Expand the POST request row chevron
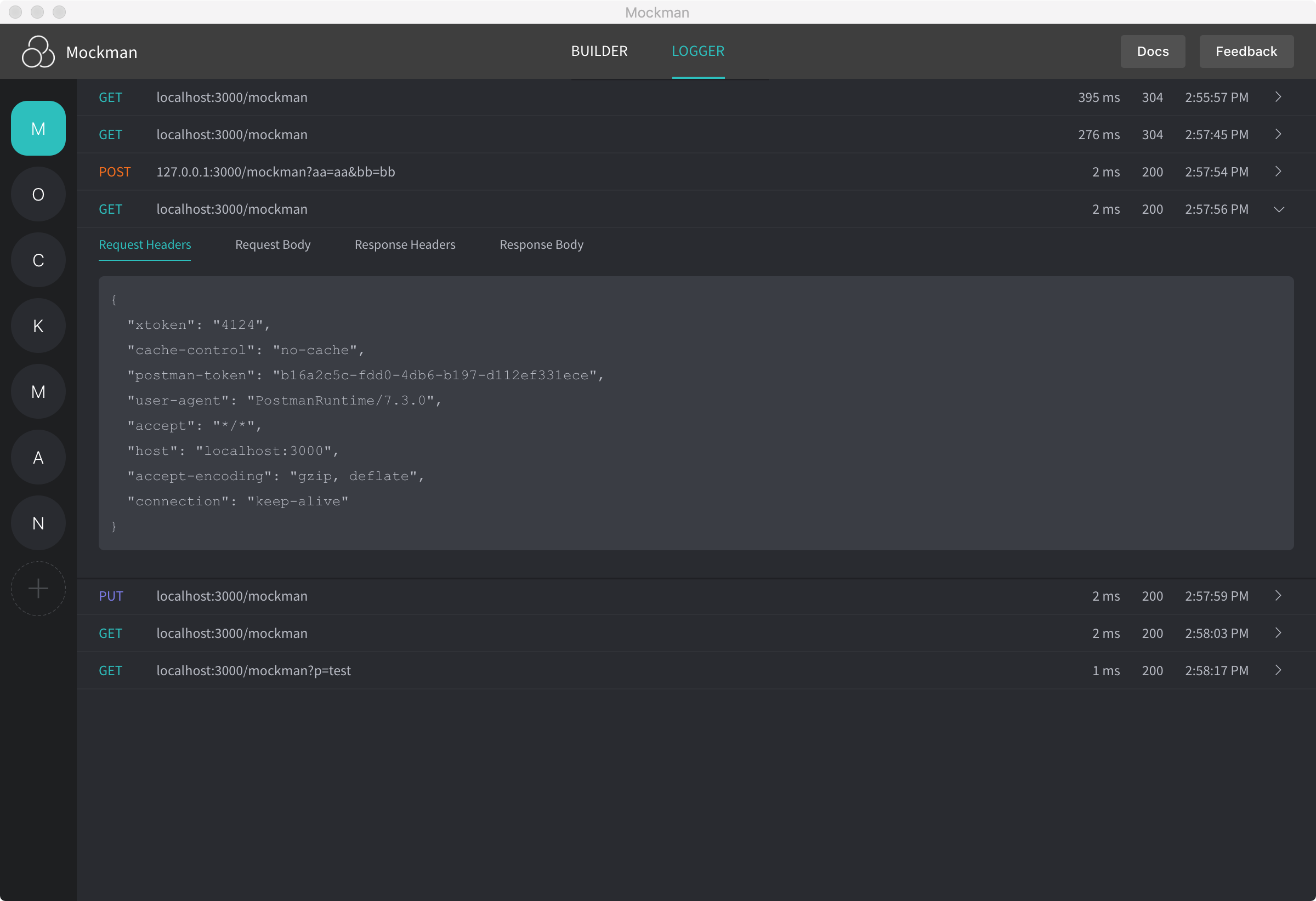 click(x=1278, y=172)
